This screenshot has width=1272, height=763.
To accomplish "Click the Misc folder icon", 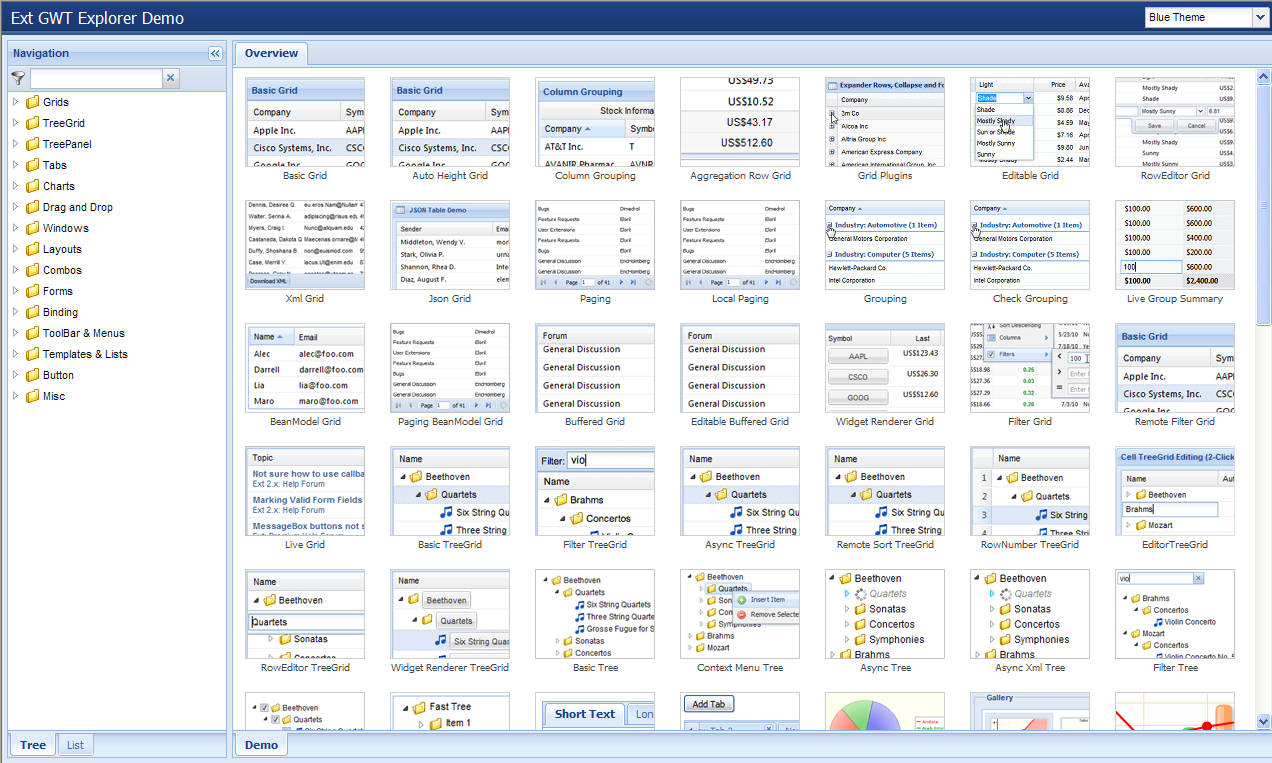I will pos(33,396).
